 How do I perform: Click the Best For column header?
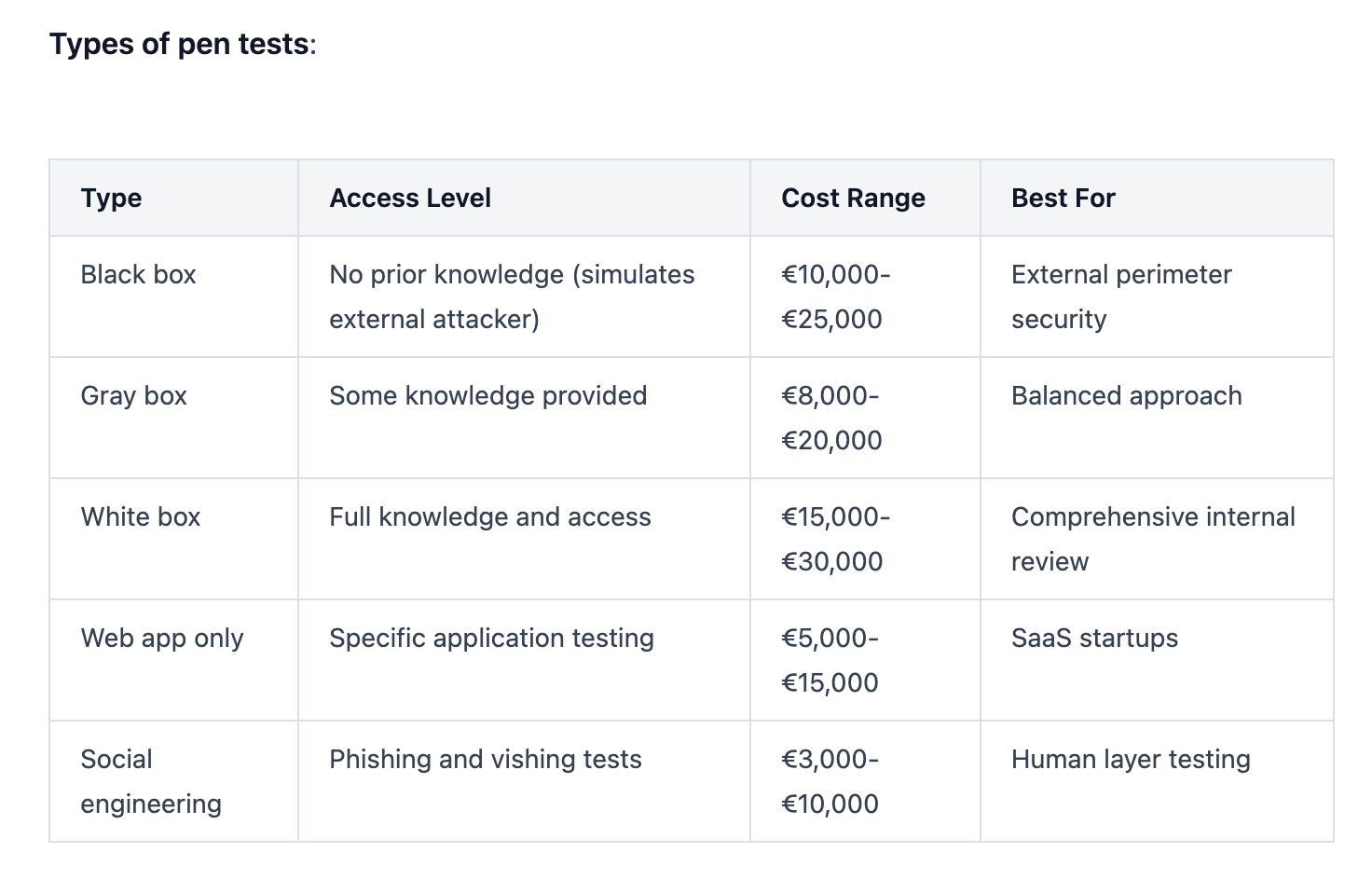[1063, 198]
